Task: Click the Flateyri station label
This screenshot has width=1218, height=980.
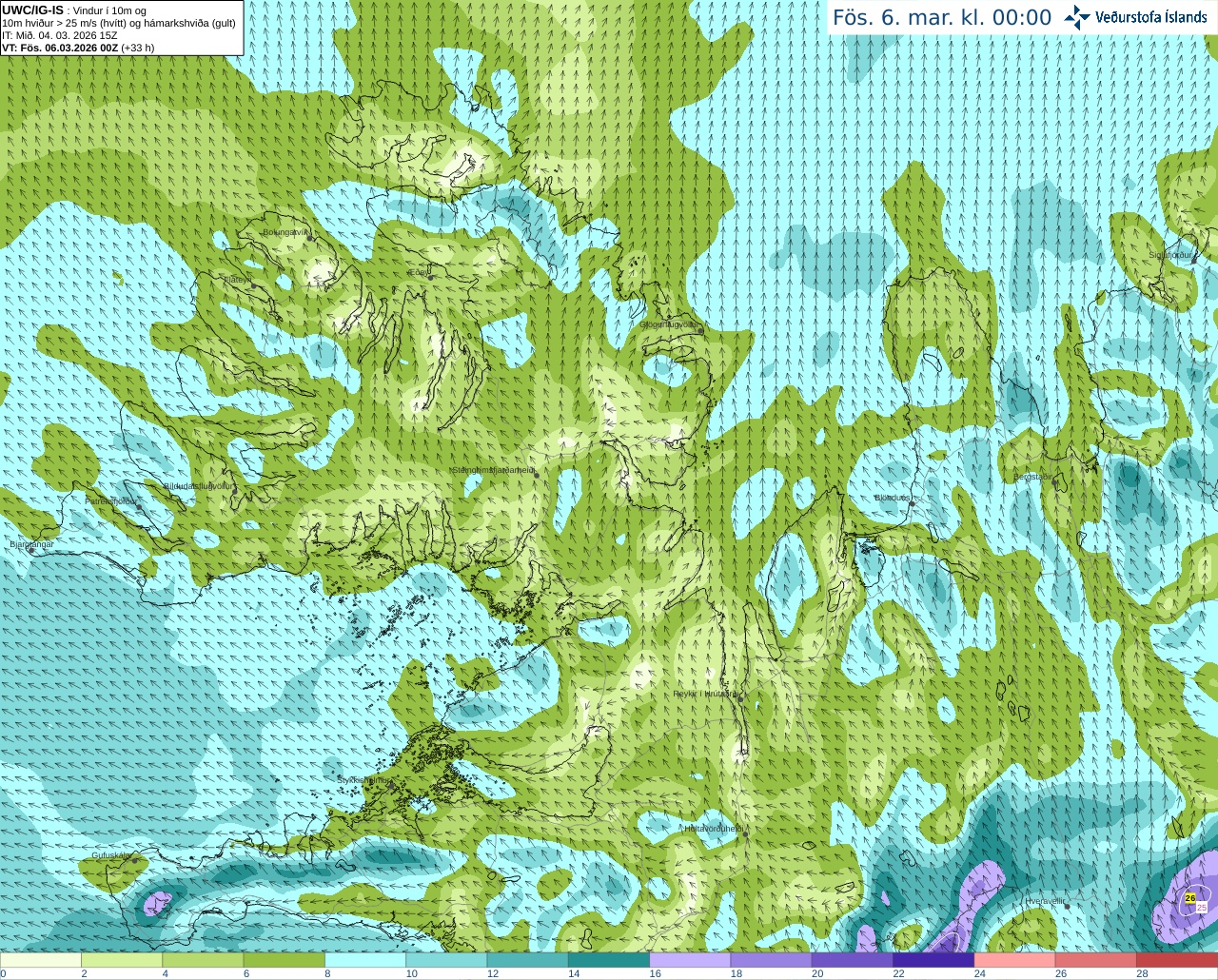Action: coord(237,280)
